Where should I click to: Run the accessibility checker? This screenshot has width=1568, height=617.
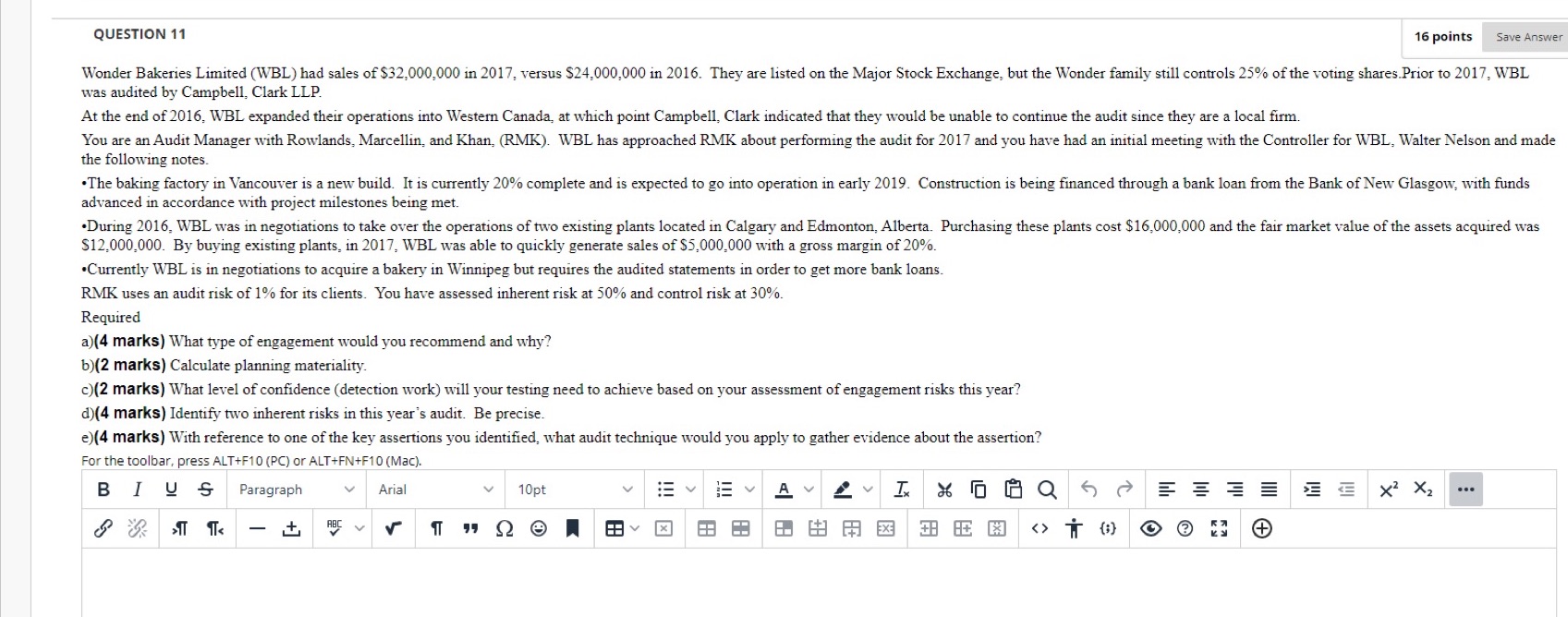[x=1074, y=528]
